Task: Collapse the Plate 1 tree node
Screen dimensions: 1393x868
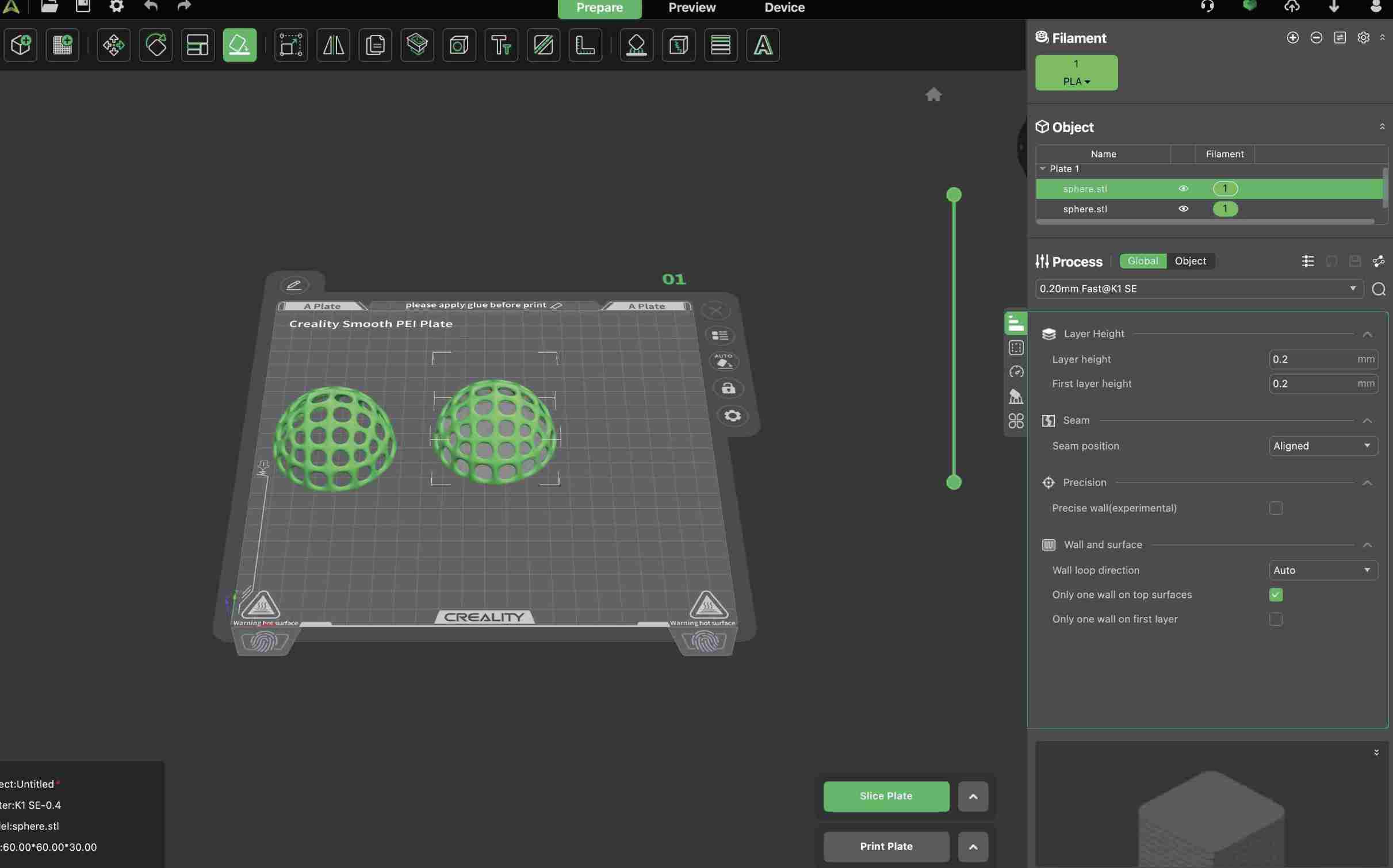Action: coord(1043,168)
